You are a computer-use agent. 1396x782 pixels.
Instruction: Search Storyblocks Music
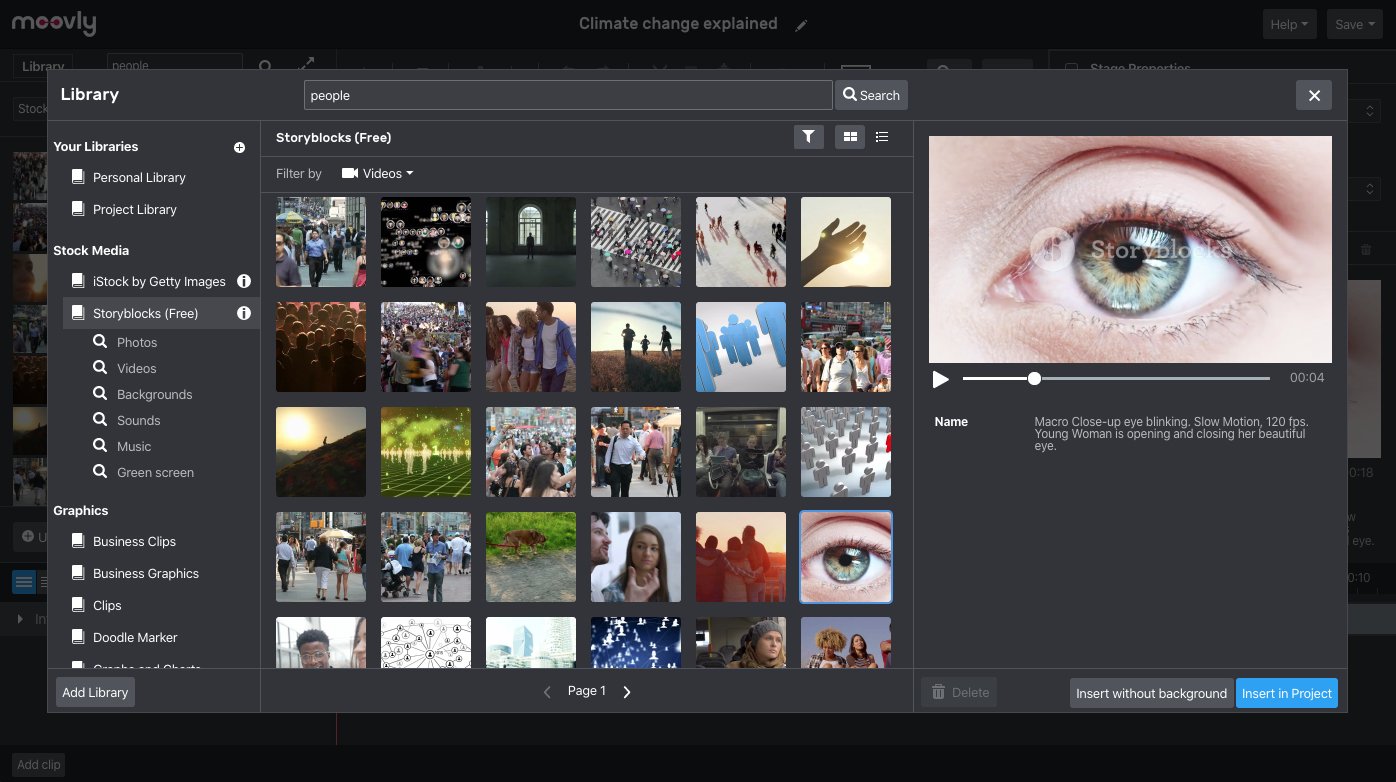[134, 446]
